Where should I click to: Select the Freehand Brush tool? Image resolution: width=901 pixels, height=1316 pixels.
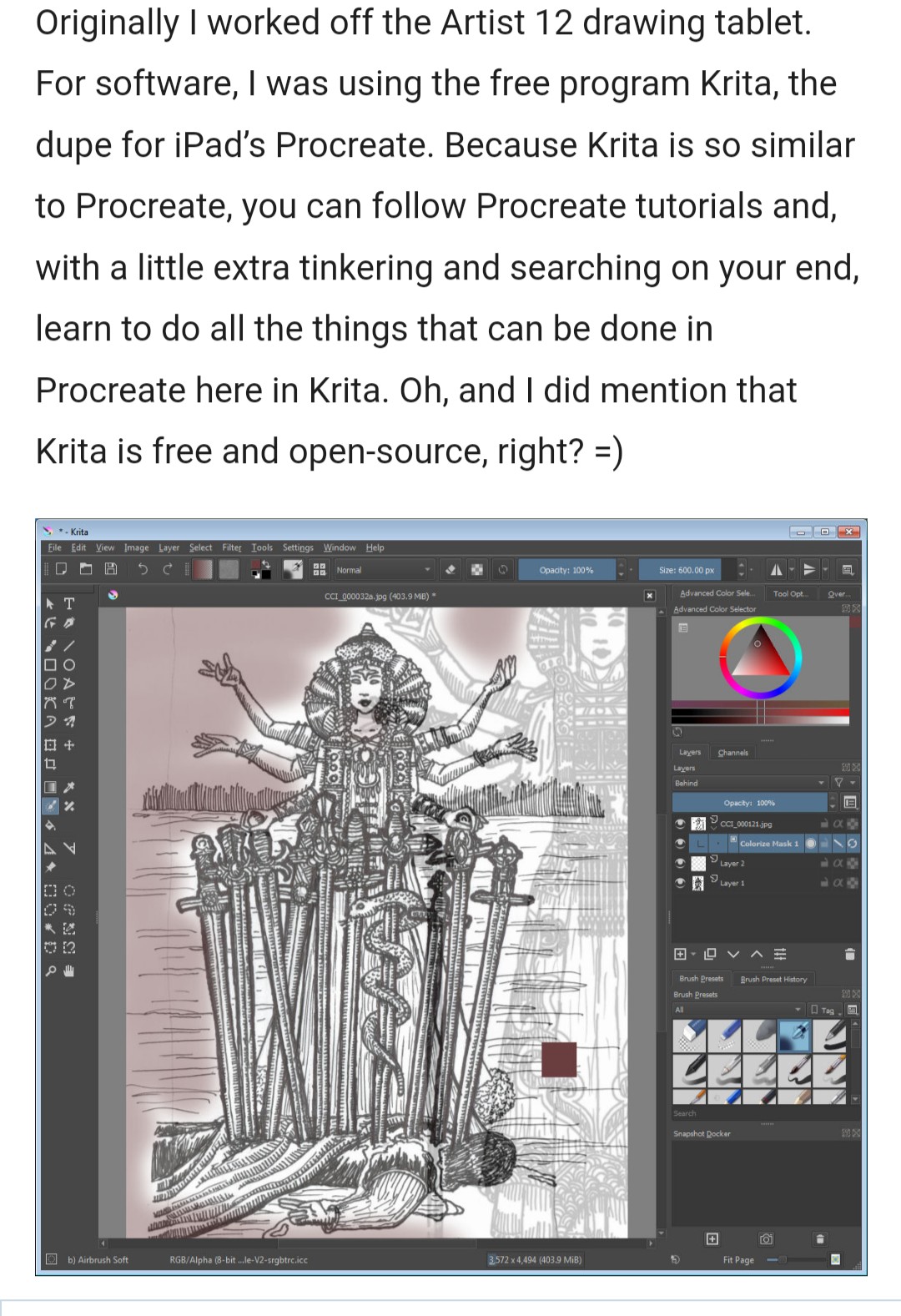pyautogui.click(x=51, y=645)
